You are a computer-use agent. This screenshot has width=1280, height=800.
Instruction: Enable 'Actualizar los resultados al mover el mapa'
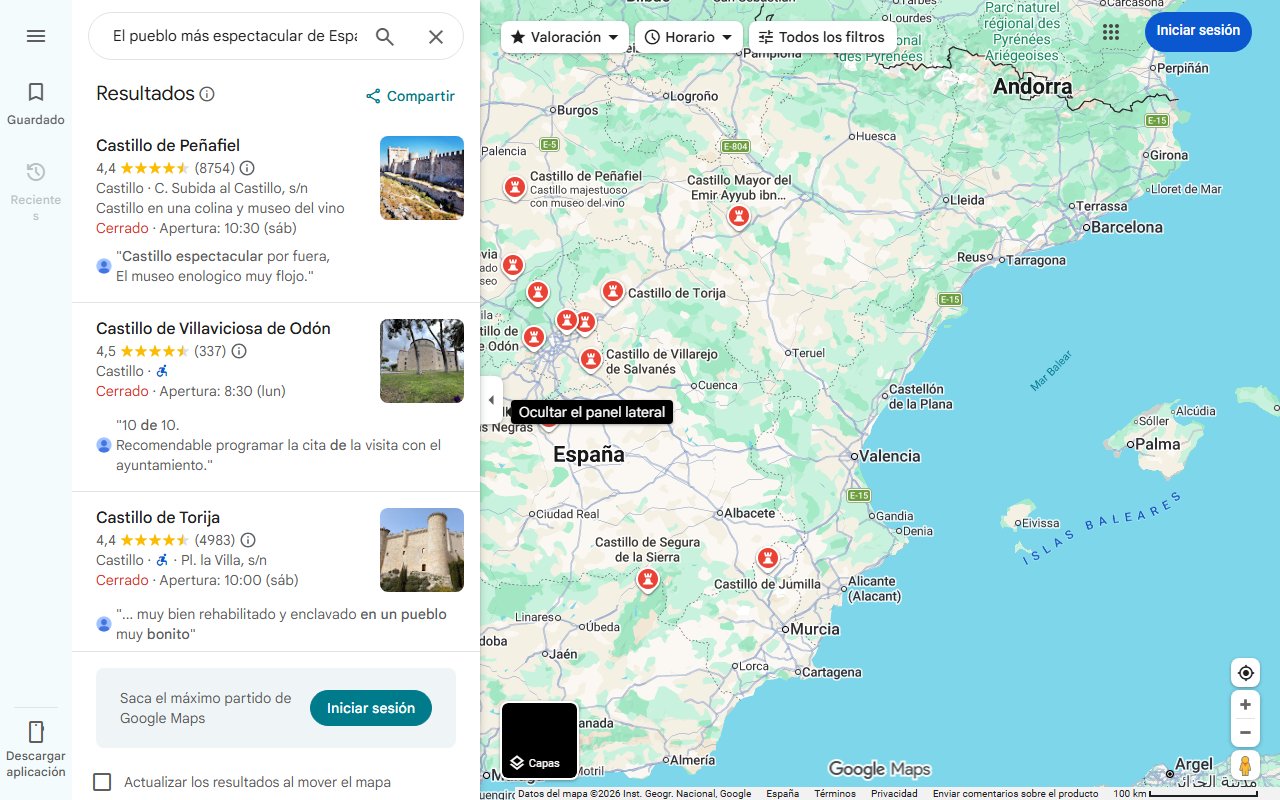pyautogui.click(x=101, y=782)
